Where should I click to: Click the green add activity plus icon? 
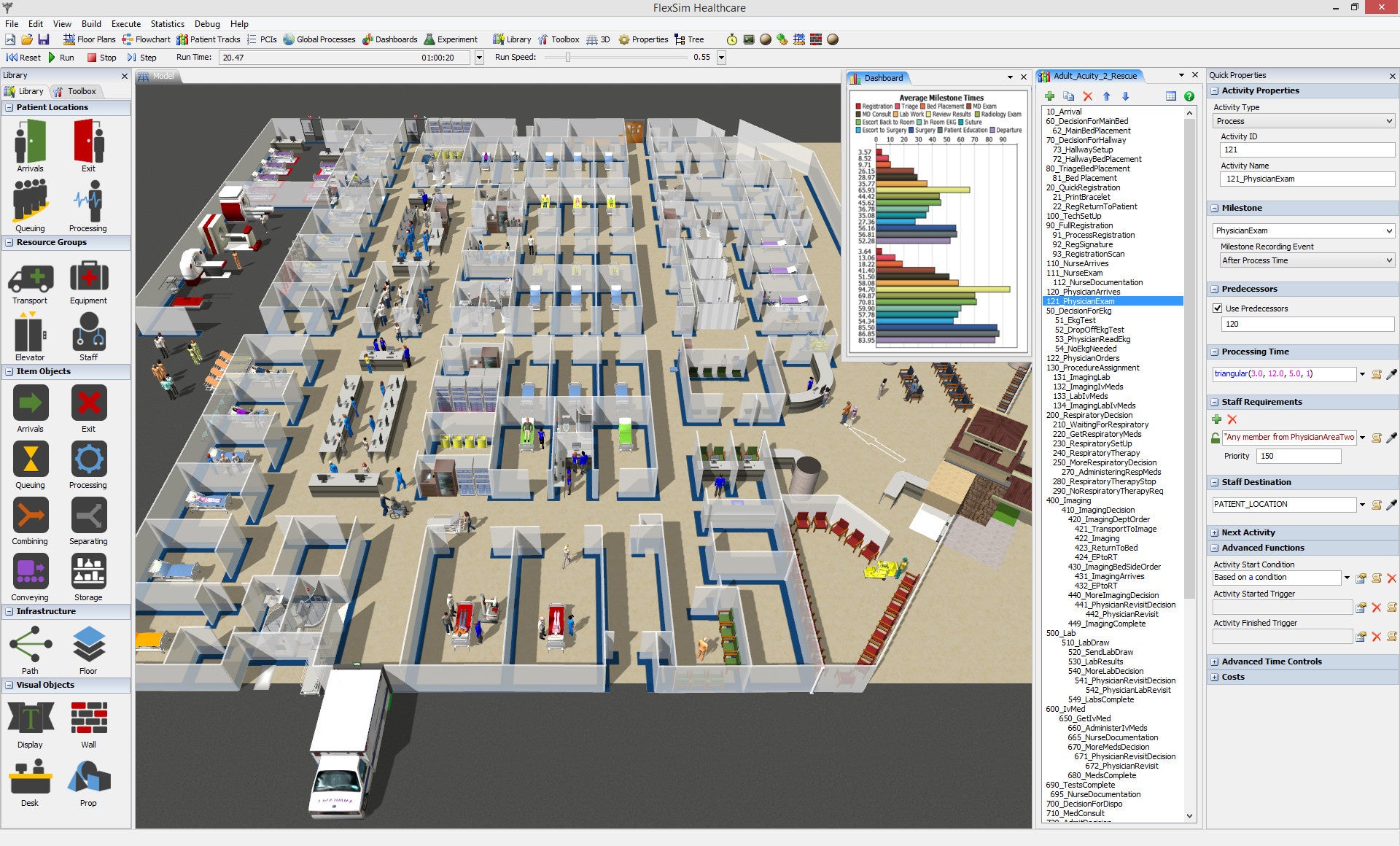[1050, 96]
